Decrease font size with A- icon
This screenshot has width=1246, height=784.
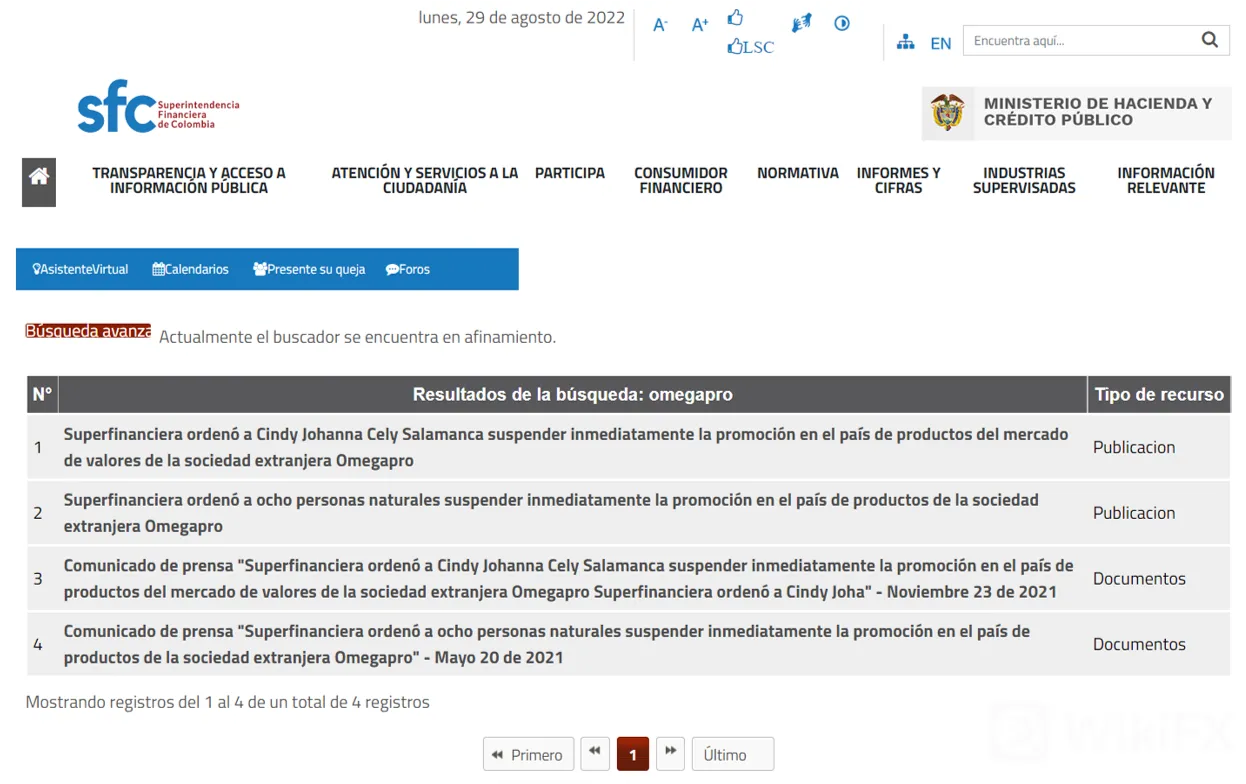point(660,25)
